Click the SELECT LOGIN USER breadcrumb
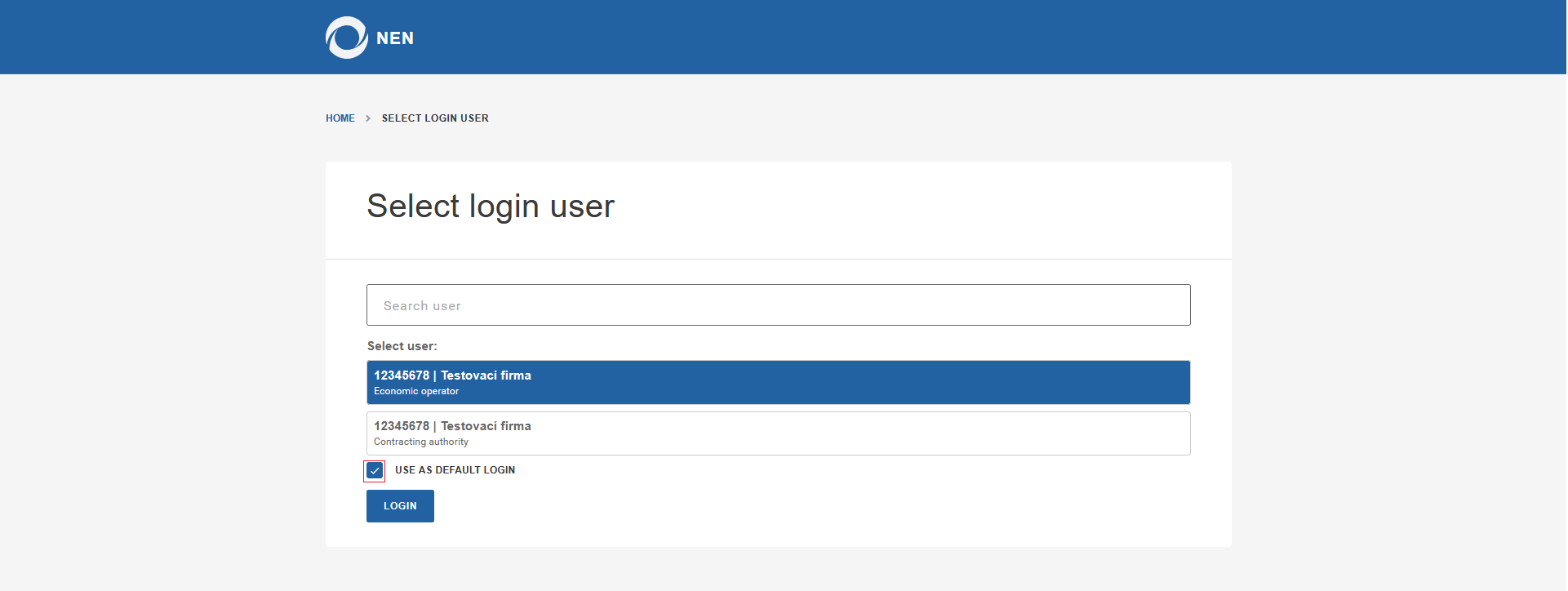Screen dimensions: 1568x591 click(x=435, y=118)
